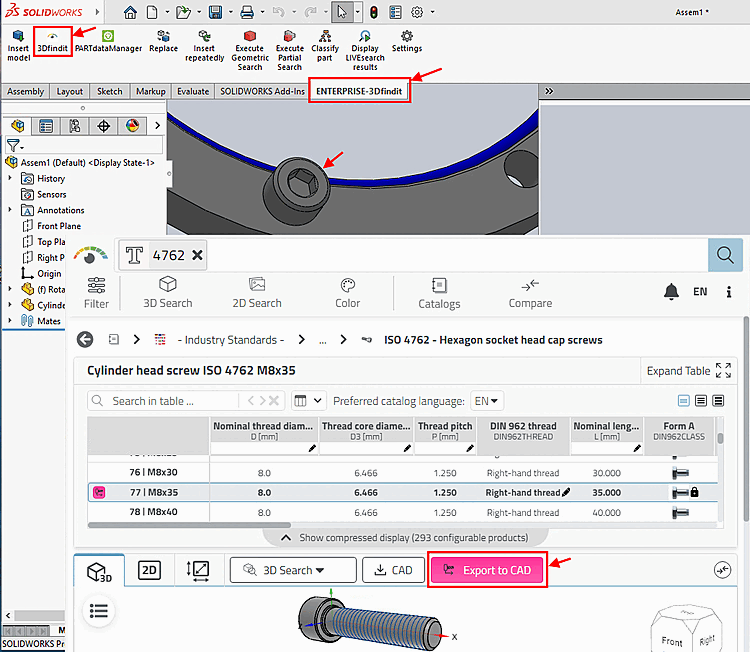Open the Color search option
Viewport: 750px width, 652px height.
tap(347, 293)
